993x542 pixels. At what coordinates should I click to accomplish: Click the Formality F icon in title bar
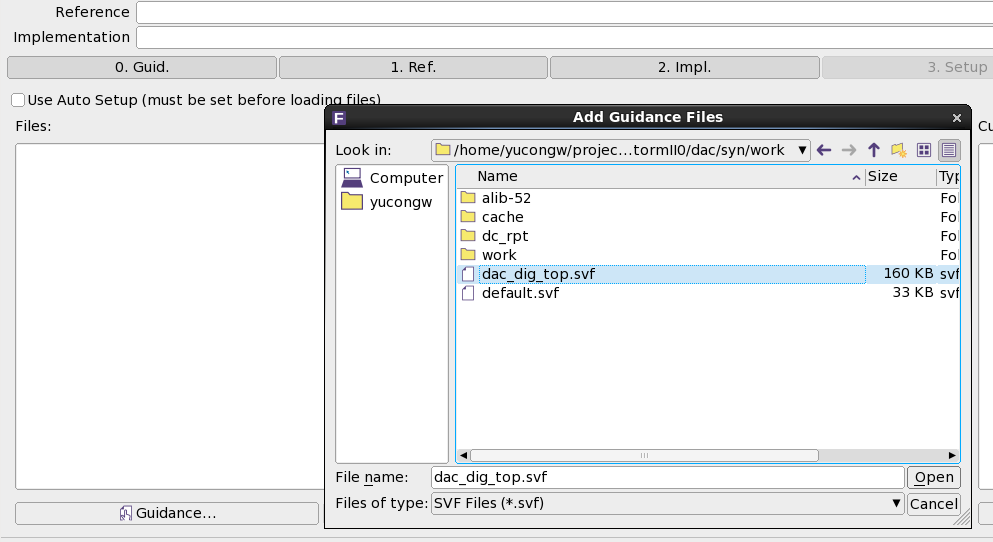(x=339, y=118)
